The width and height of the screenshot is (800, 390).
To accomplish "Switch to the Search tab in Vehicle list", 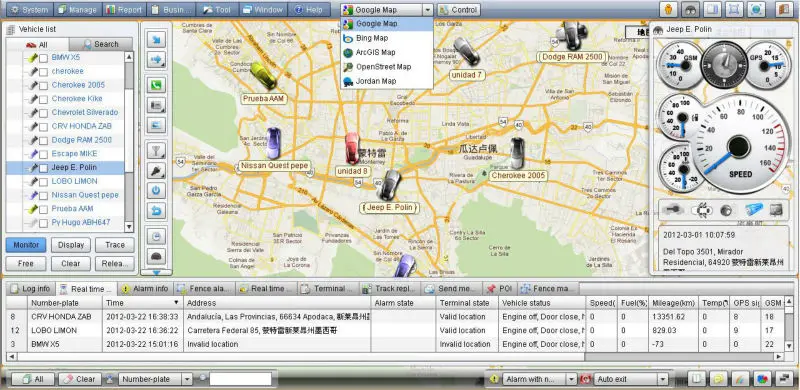I will pyautogui.click(x=101, y=44).
